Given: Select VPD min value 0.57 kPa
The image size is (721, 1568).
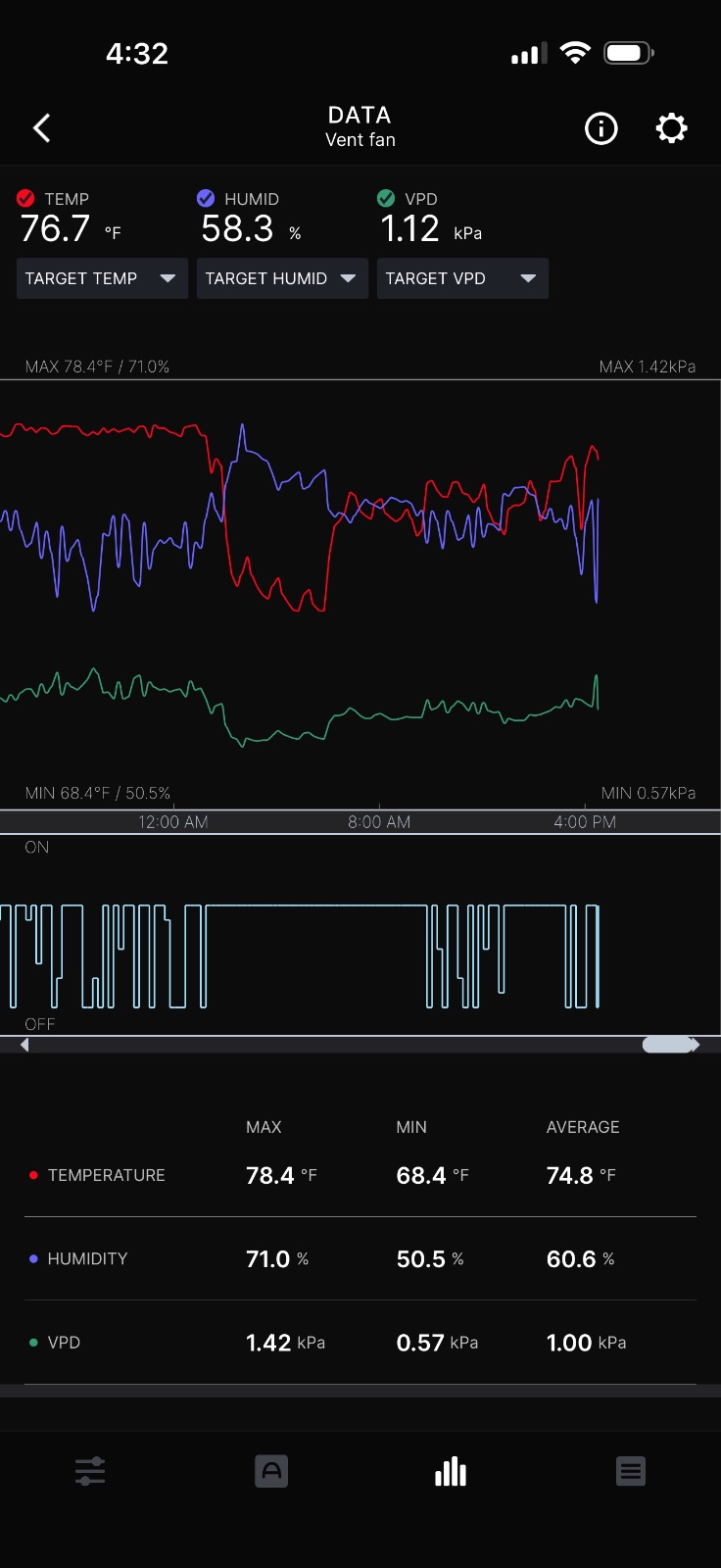Looking at the screenshot, I should tap(437, 1343).
